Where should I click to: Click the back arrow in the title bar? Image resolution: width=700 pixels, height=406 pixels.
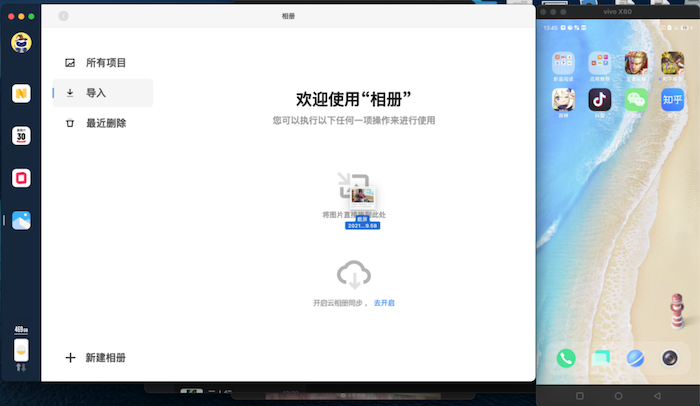point(63,16)
